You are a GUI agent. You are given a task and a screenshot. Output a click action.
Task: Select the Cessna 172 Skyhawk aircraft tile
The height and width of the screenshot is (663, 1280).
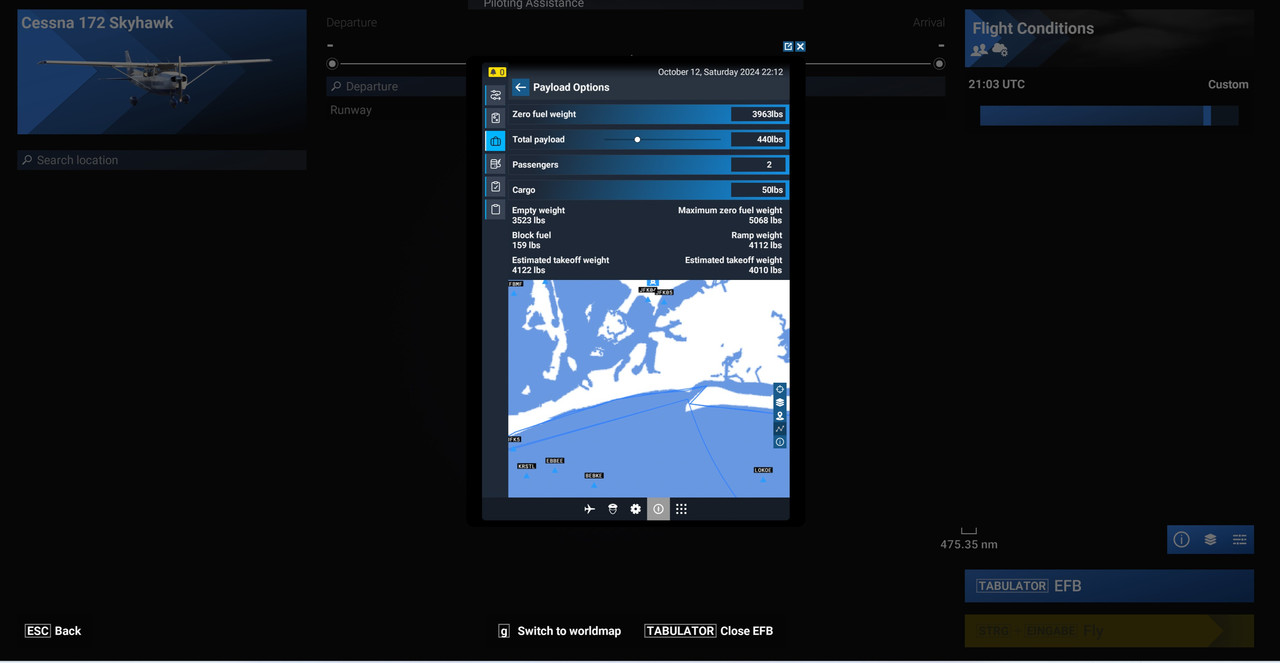click(162, 72)
